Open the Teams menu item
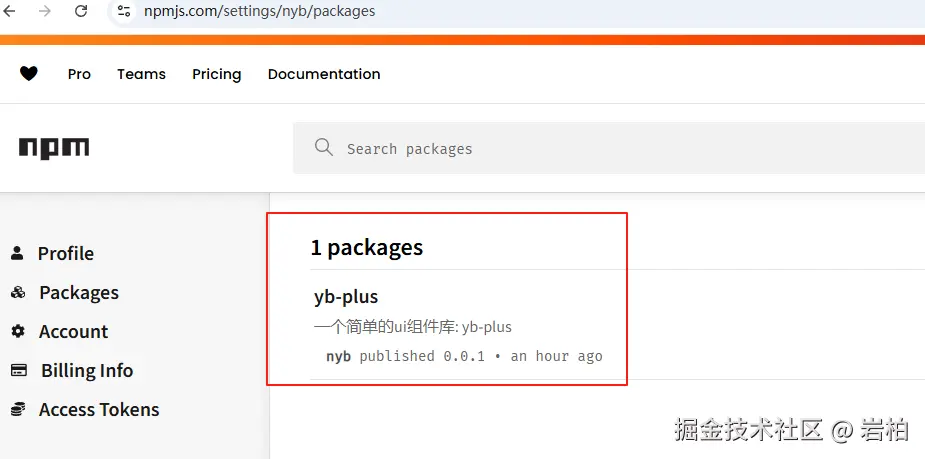This screenshot has width=925, height=459. click(141, 74)
